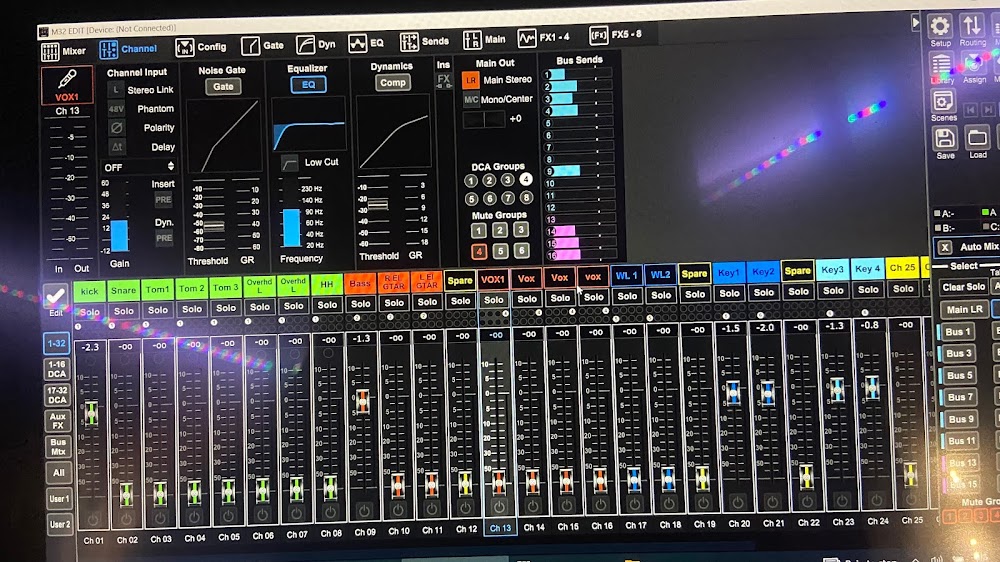Open the OFF insert source dropdown
This screenshot has width=1000, height=562.
(x=139, y=167)
